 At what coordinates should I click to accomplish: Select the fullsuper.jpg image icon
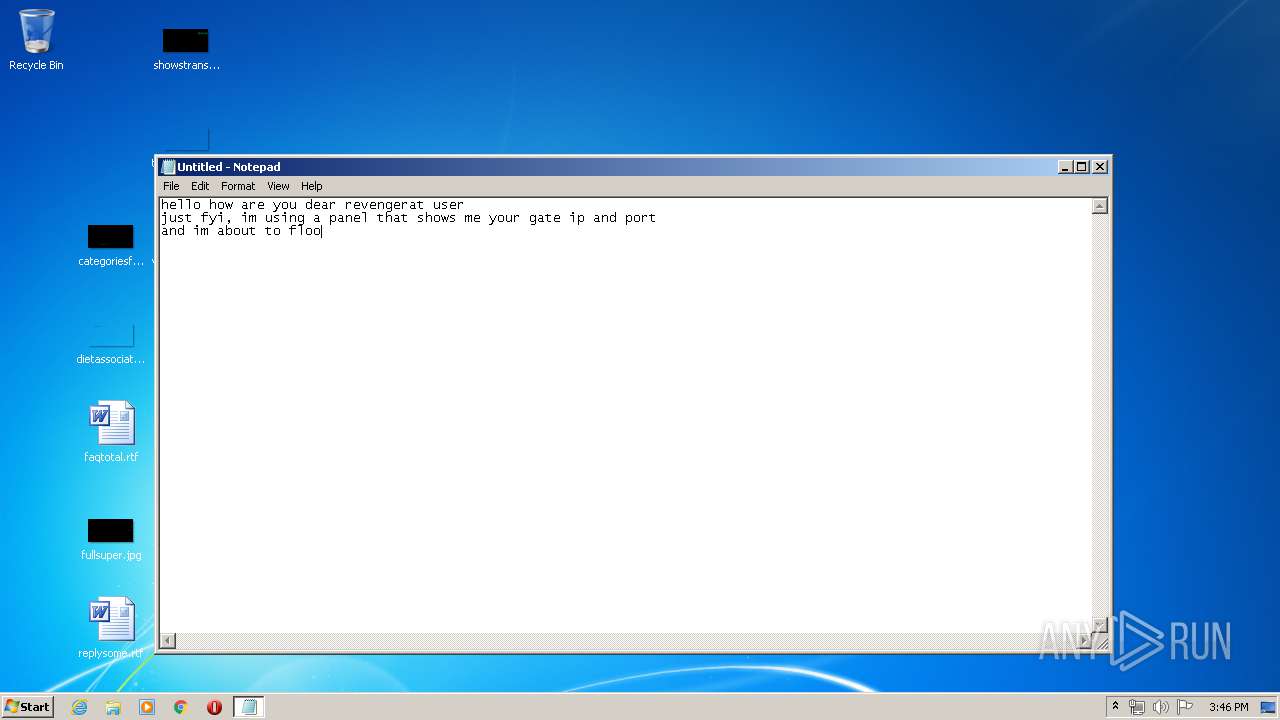click(x=111, y=539)
